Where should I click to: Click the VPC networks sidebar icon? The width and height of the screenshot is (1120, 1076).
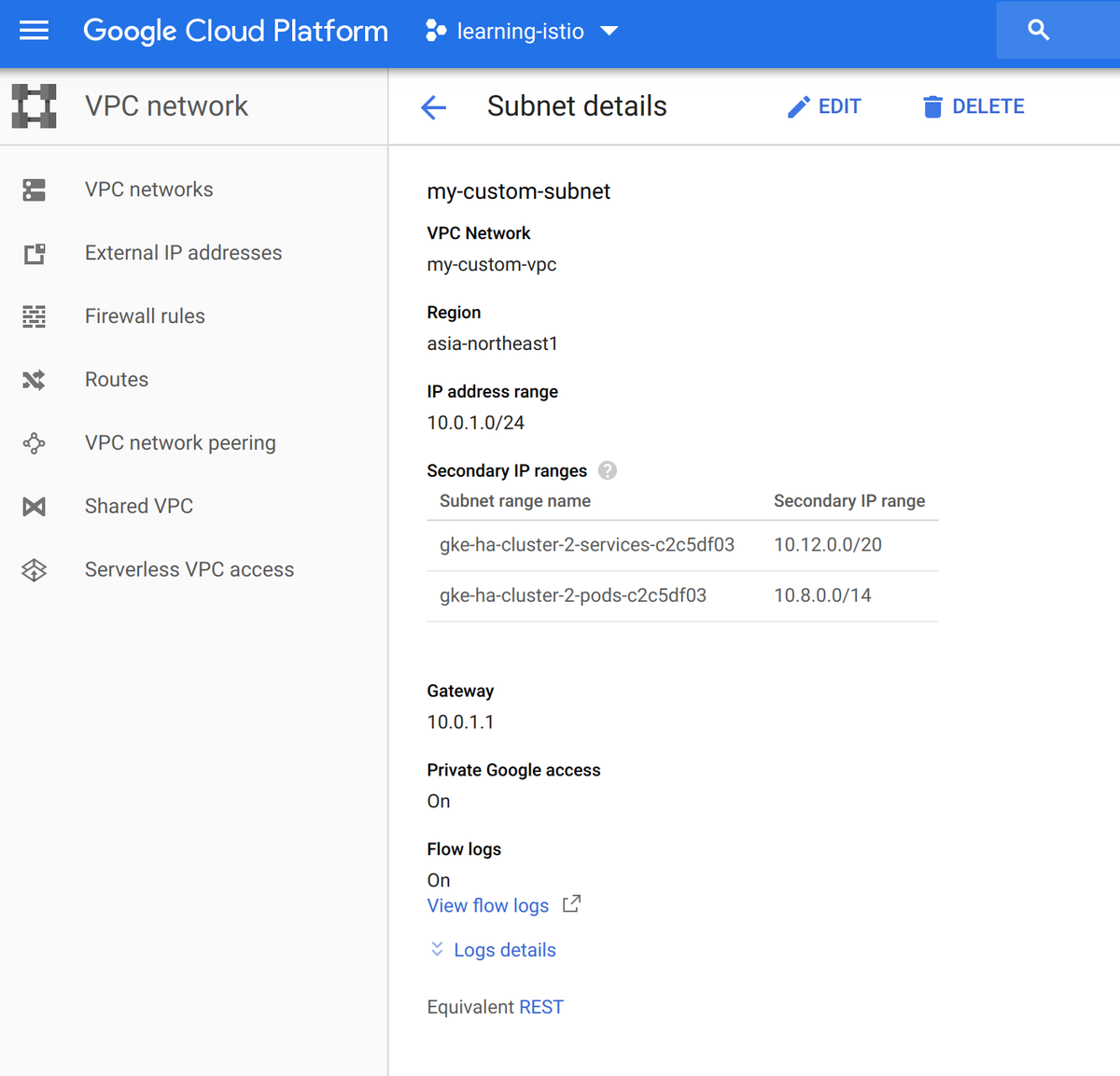tap(35, 189)
